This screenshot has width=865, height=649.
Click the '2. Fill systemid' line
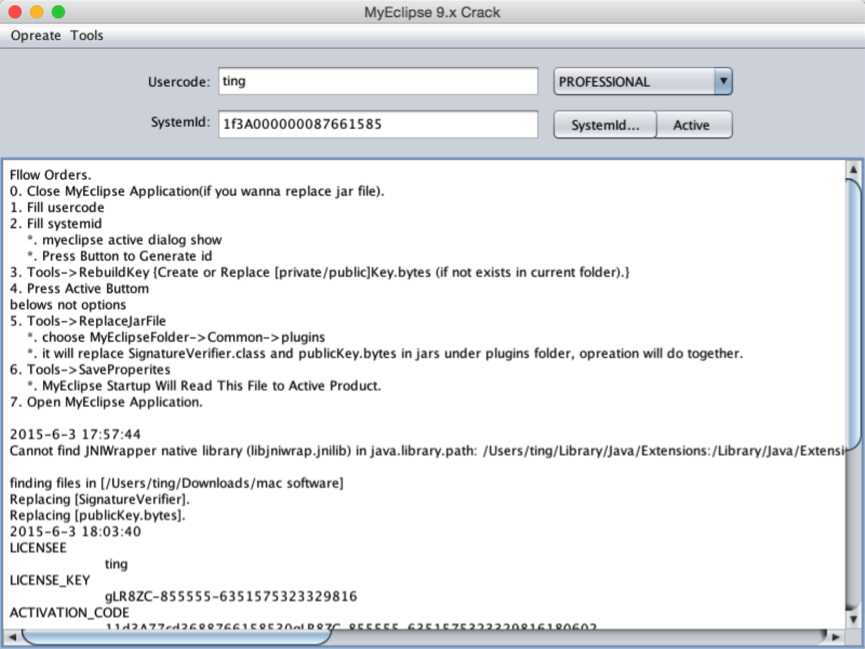[56, 224]
